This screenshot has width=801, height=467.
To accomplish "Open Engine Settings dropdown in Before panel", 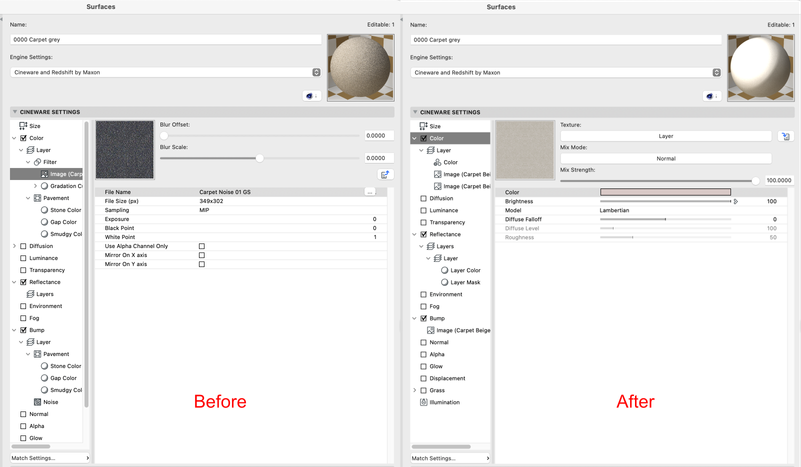I will pos(166,73).
